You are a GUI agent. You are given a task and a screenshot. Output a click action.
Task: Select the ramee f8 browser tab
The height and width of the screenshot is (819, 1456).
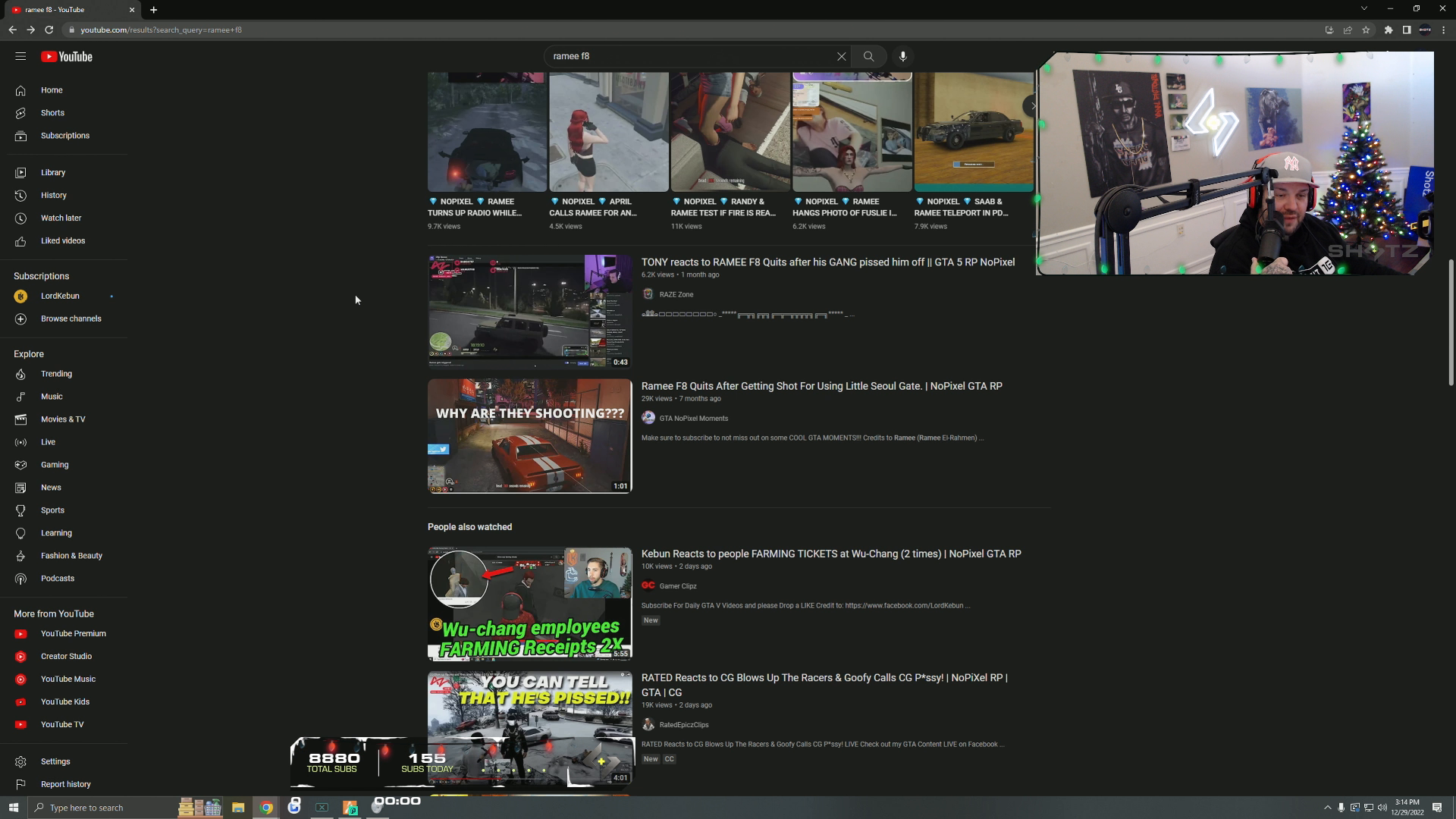(68, 9)
